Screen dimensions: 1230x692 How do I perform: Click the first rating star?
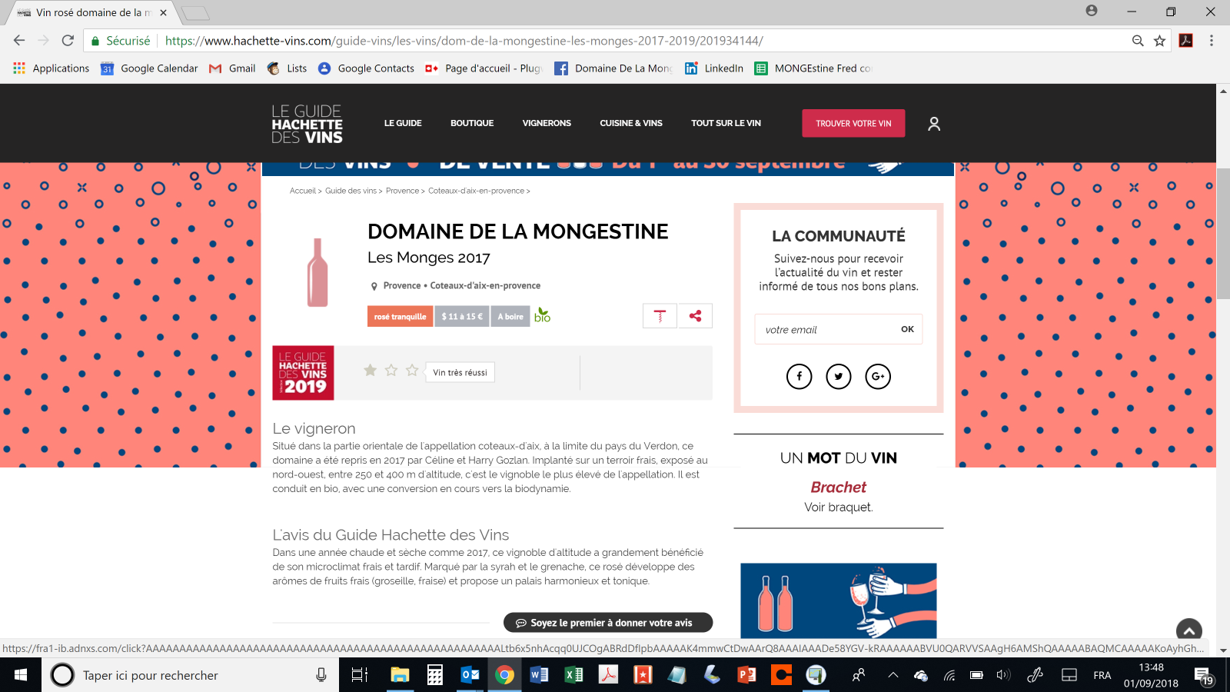tap(370, 371)
